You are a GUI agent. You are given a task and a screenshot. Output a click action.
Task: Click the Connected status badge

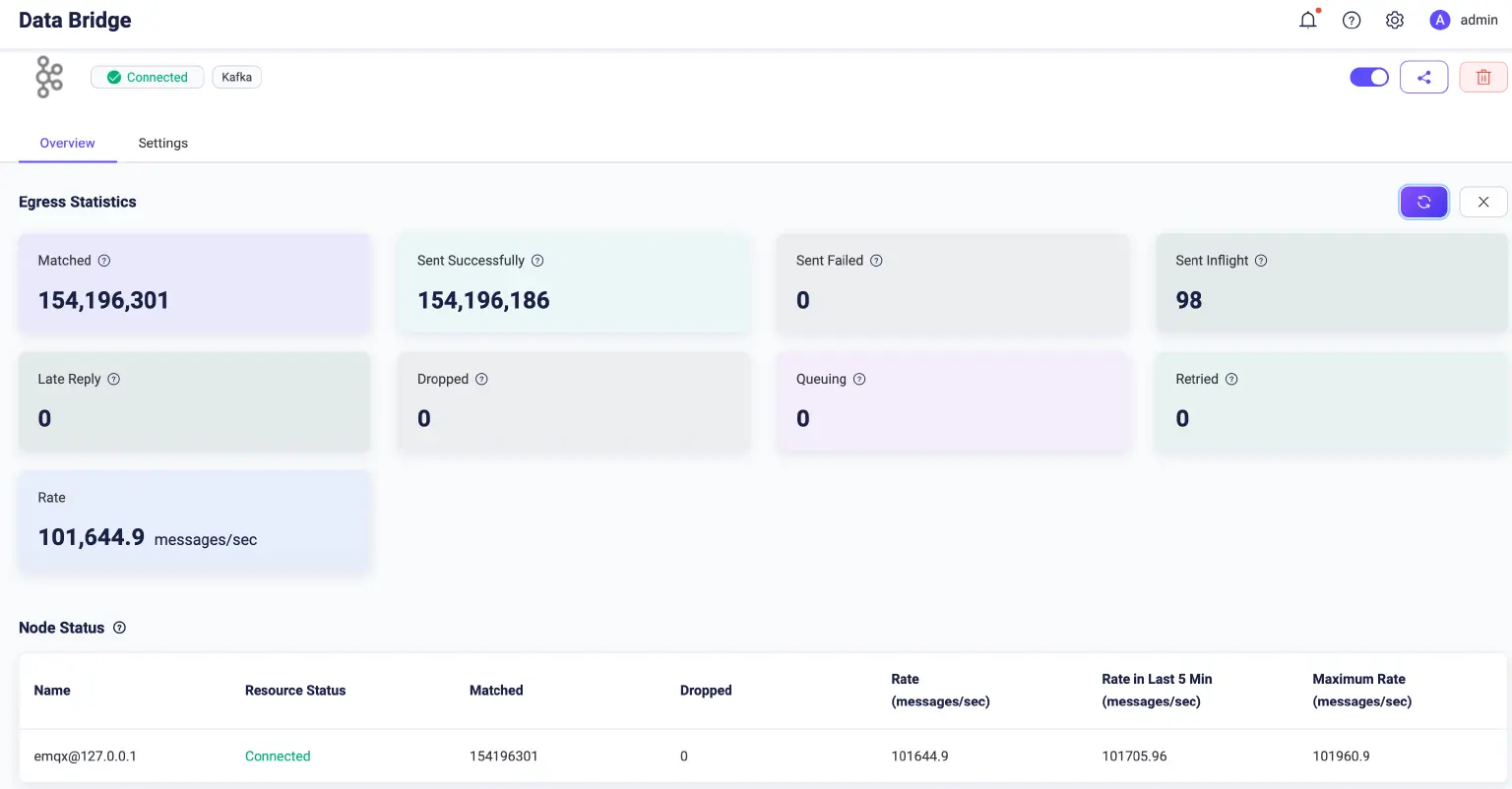click(x=147, y=77)
